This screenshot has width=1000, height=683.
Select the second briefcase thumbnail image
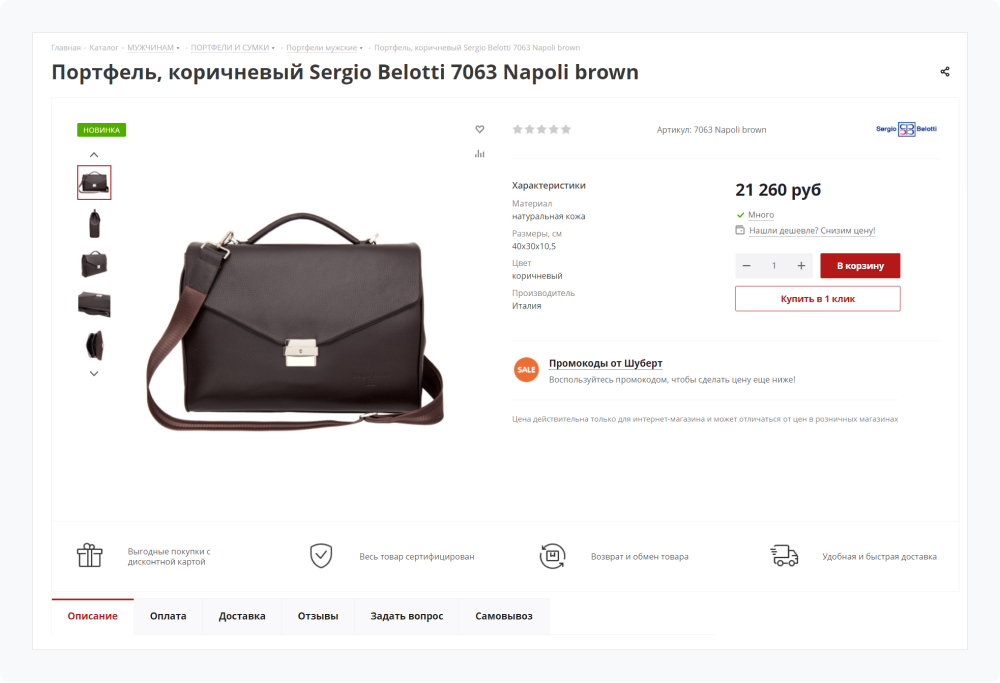pyautogui.click(x=94, y=223)
